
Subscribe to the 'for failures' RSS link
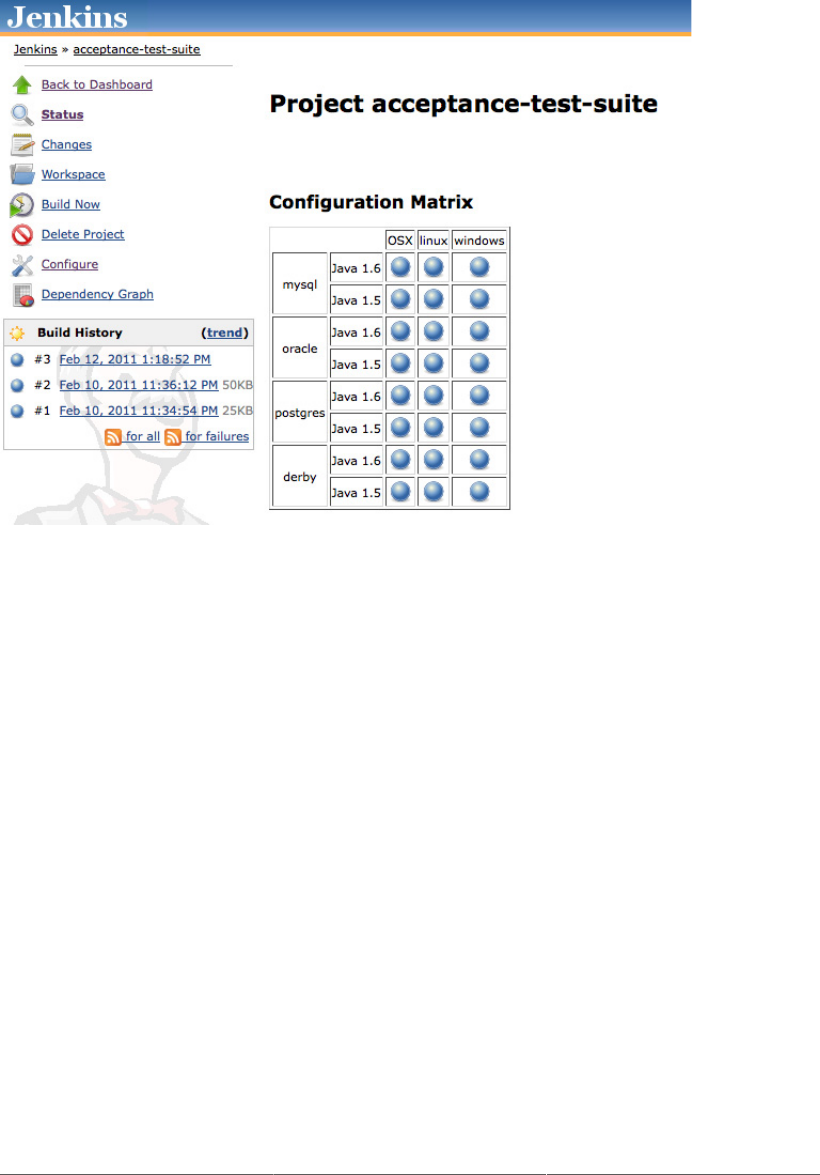pyautogui.click(x=217, y=436)
